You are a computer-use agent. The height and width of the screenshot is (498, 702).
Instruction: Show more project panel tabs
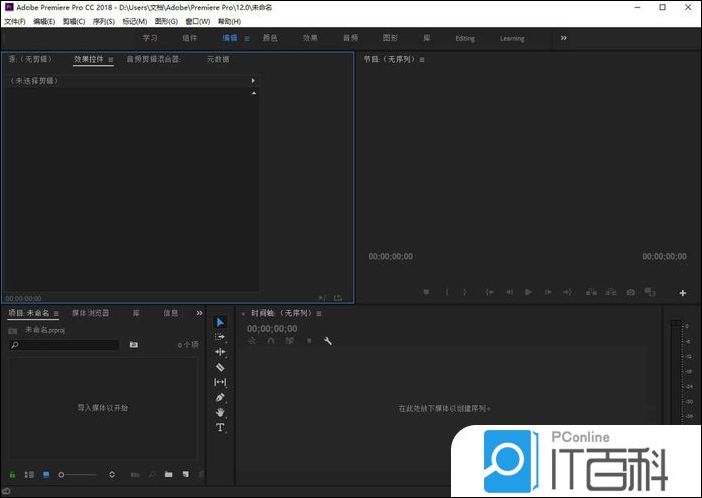coord(199,313)
